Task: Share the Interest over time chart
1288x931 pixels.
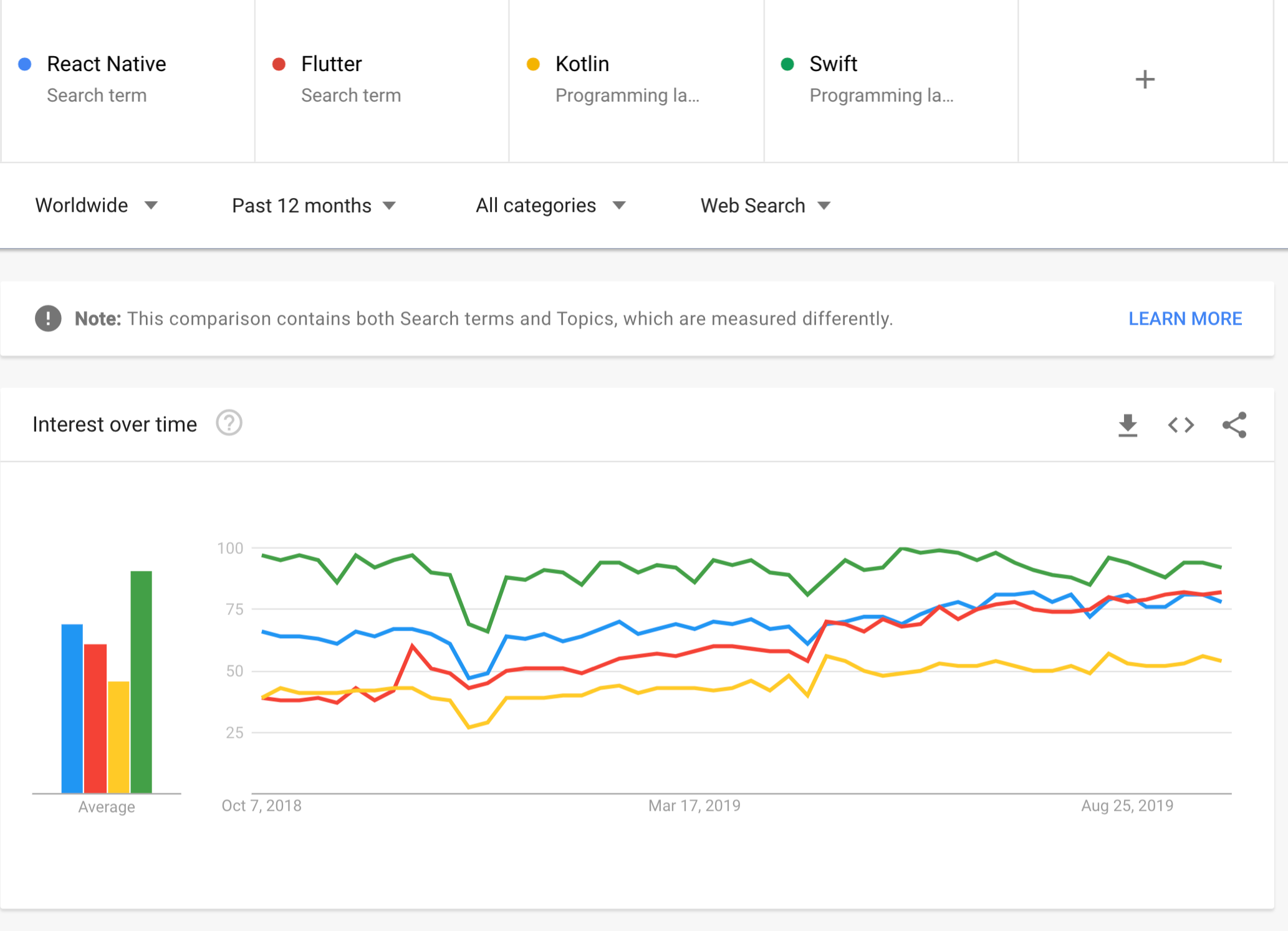Action: 1234,425
